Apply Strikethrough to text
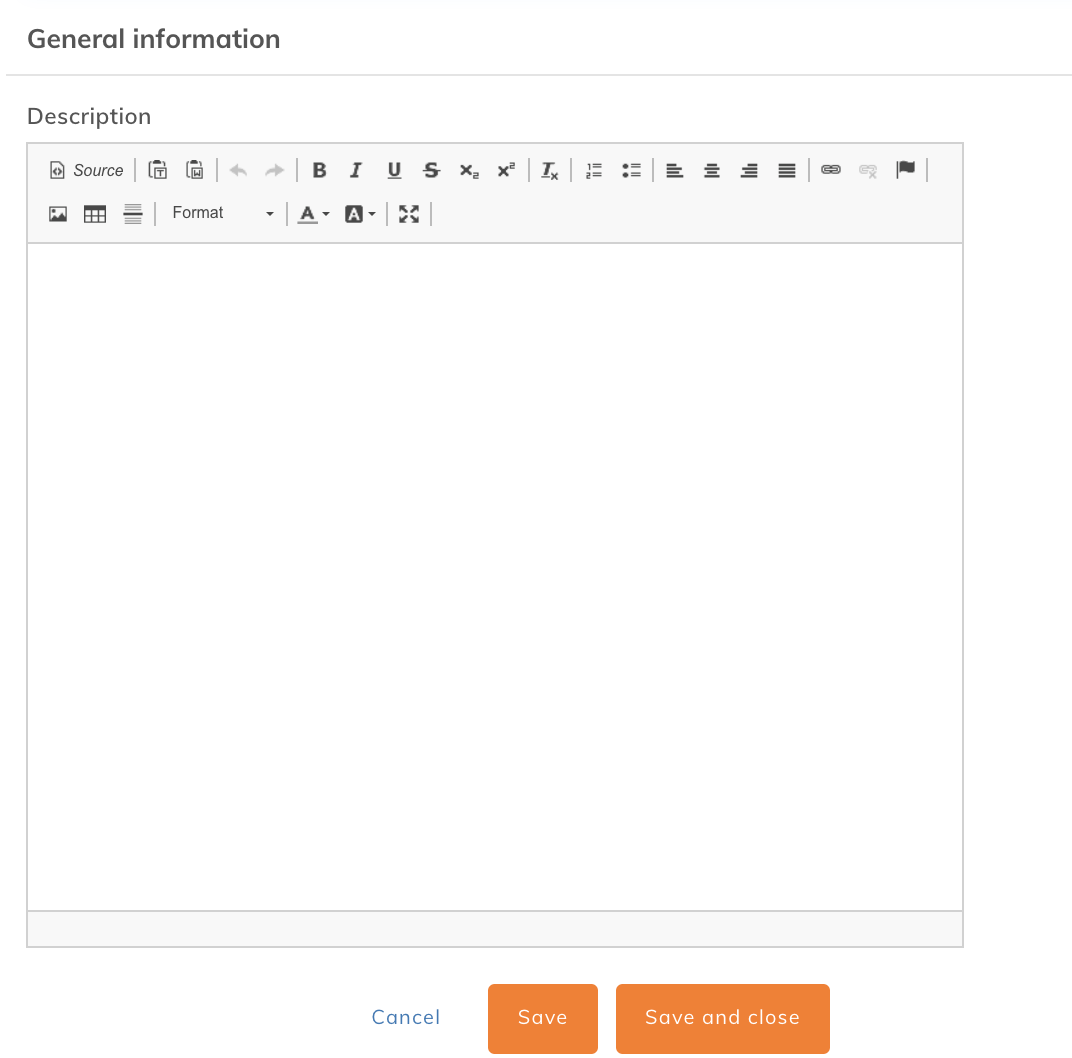The image size is (1072, 1058). tap(431, 170)
